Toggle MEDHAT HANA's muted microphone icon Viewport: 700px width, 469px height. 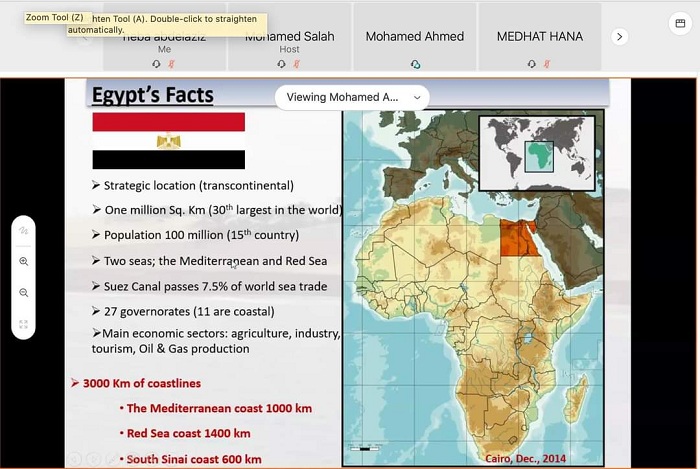point(548,64)
